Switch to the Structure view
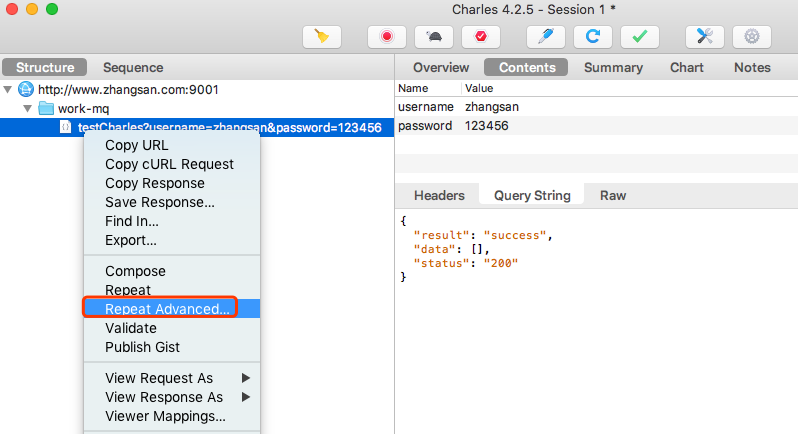798x434 pixels. [45, 67]
